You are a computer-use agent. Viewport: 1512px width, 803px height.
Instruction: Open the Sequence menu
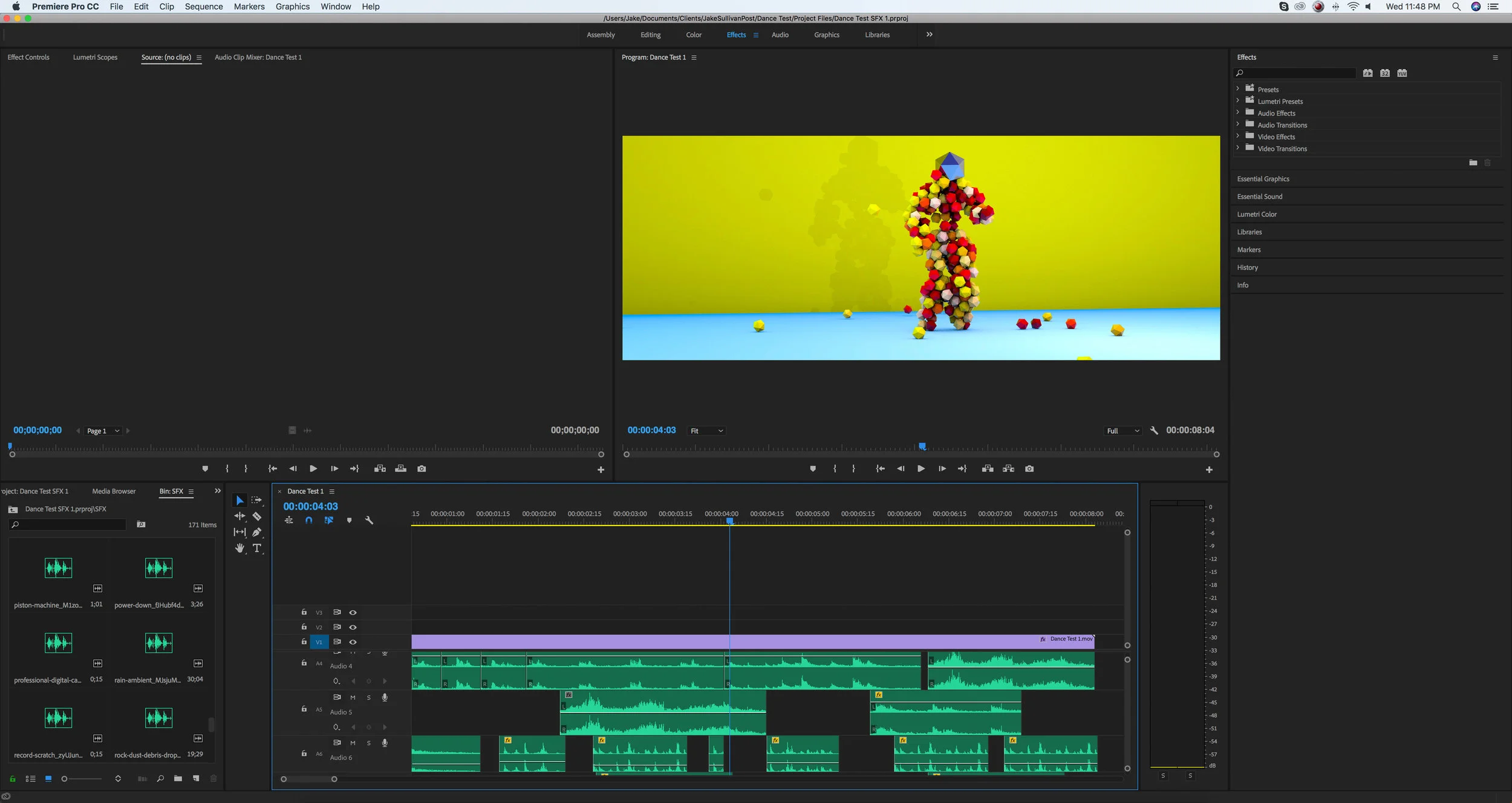pos(204,7)
